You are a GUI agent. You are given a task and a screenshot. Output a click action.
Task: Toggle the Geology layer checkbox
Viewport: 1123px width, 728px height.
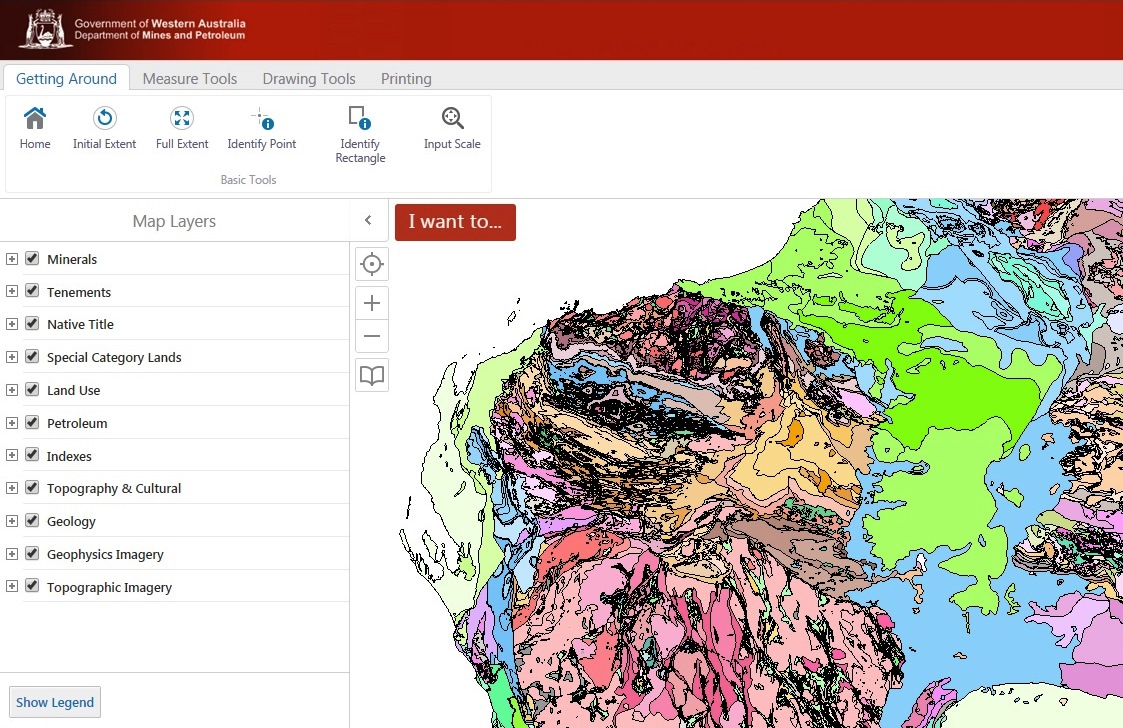[32, 521]
